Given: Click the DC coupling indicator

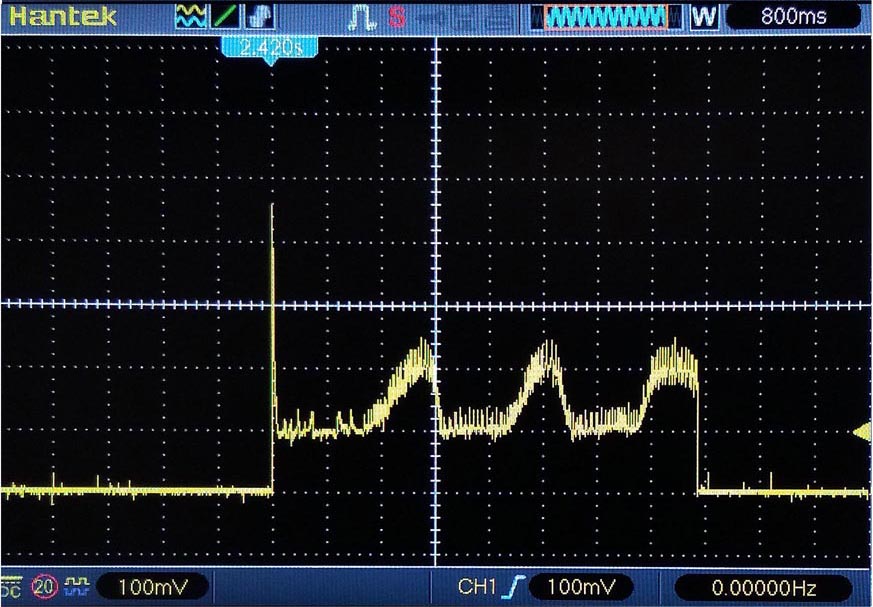Looking at the screenshot, I should click(x=11, y=587).
